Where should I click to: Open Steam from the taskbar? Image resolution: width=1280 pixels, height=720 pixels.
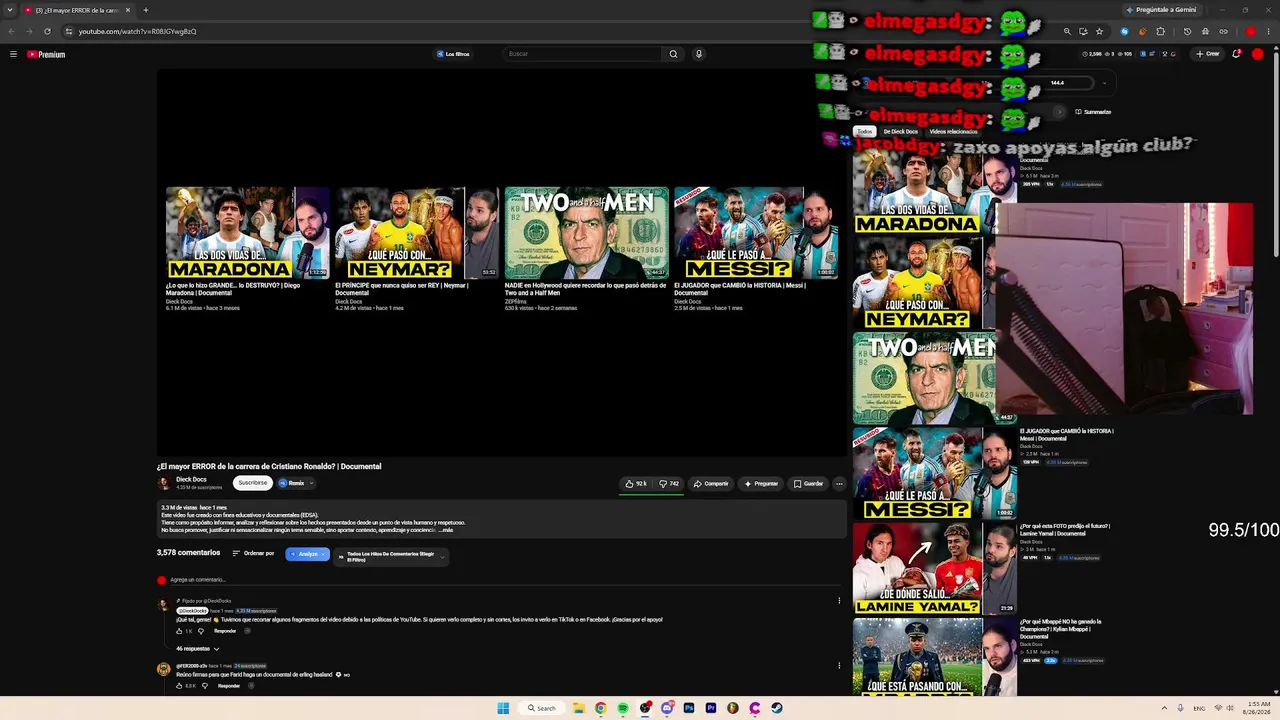(777, 708)
